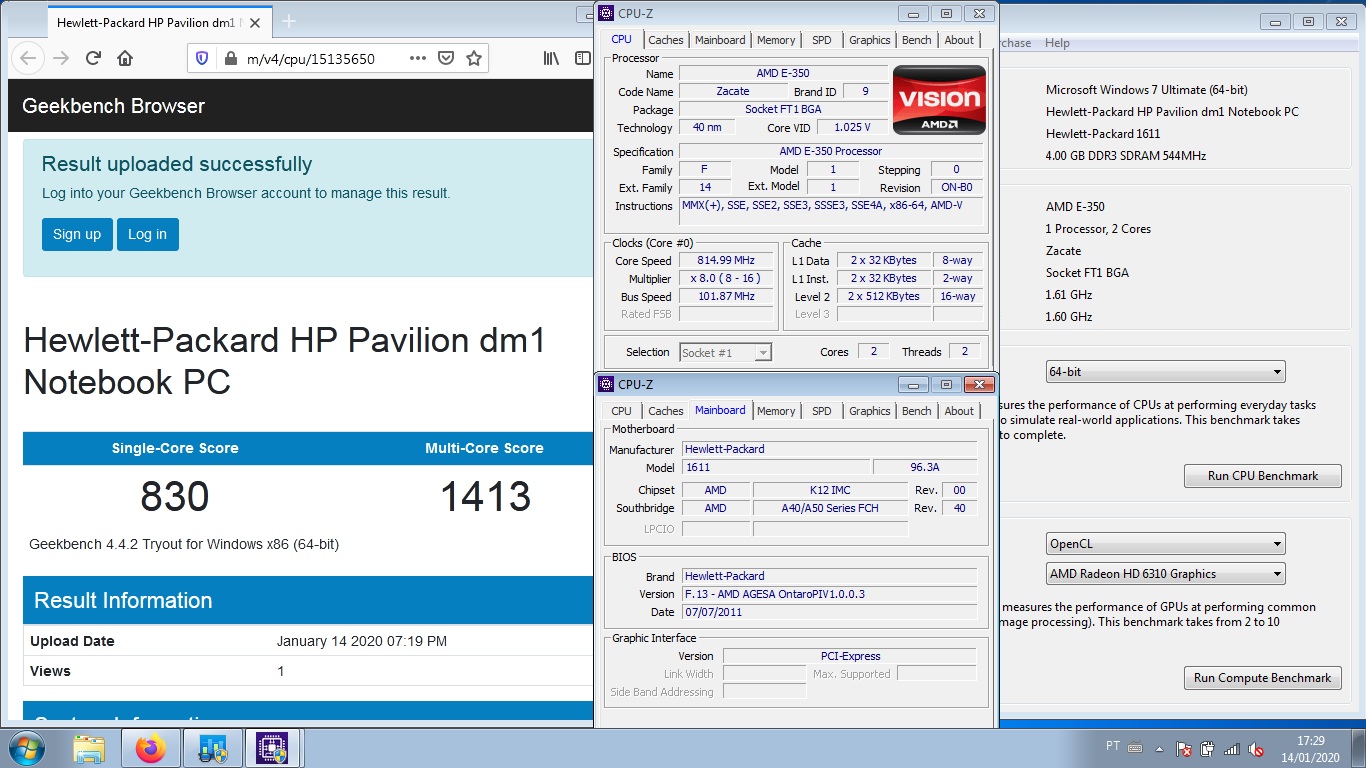Switch to Memory tab in upper CPU-Z
Viewport: 1366px width, 768px height.
pos(776,40)
